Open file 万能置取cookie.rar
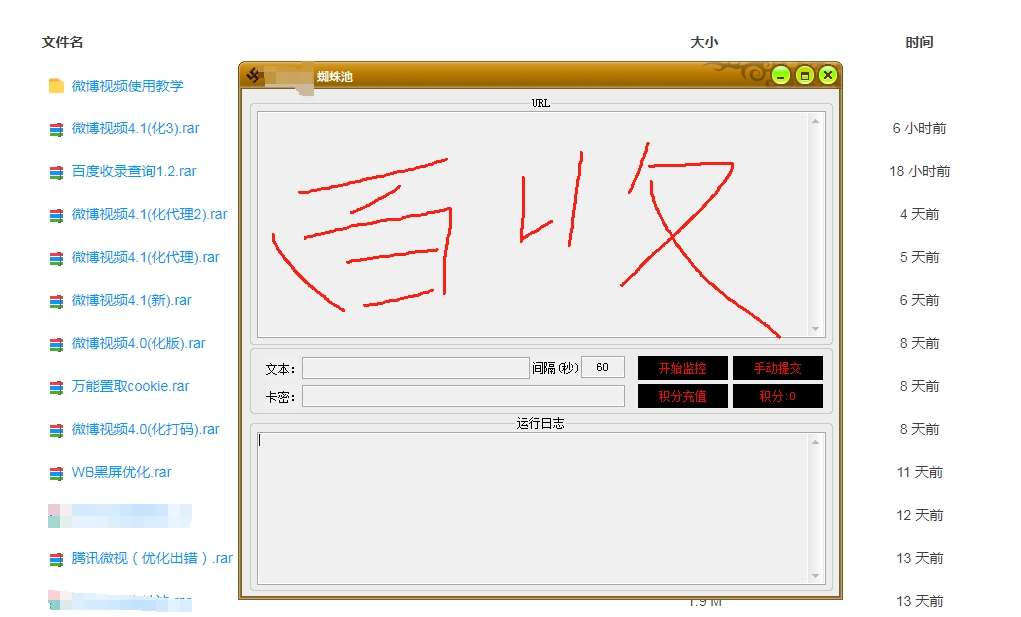1021x617 pixels. coord(130,386)
